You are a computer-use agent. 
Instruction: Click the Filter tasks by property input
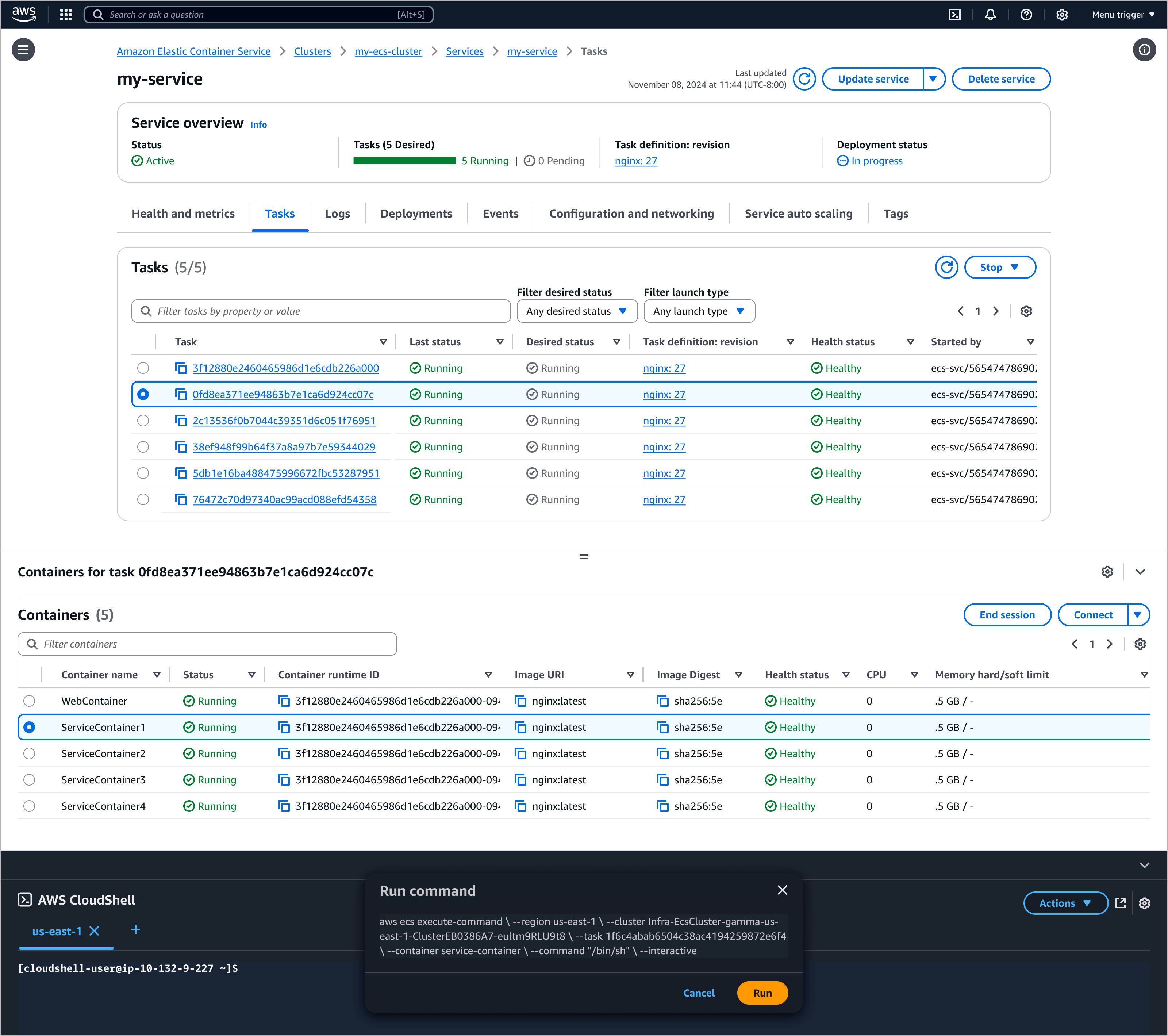(x=320, y=311)
